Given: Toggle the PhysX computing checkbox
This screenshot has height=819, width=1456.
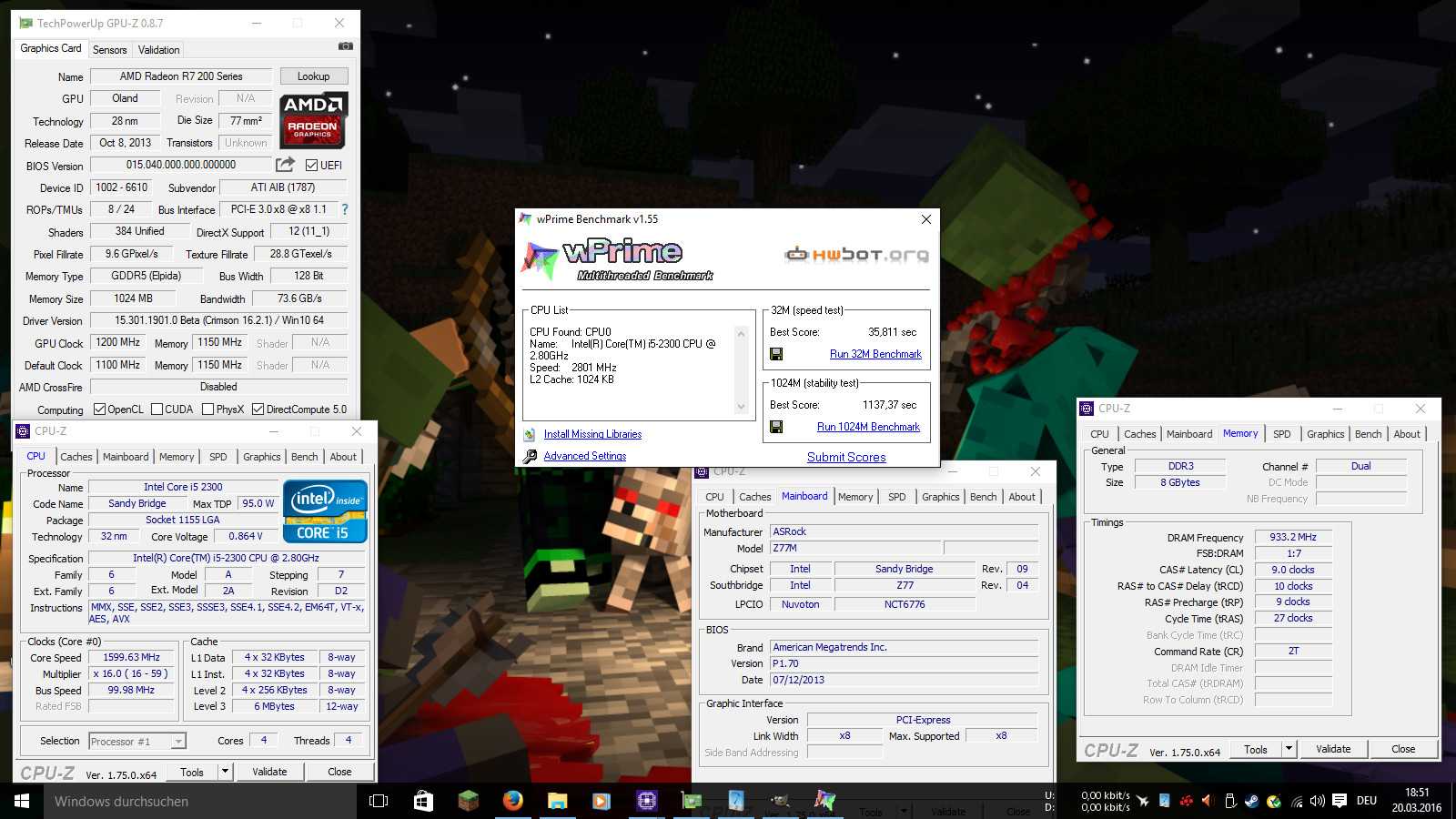Looking at the screenshot, I should (x=207, y=409).
